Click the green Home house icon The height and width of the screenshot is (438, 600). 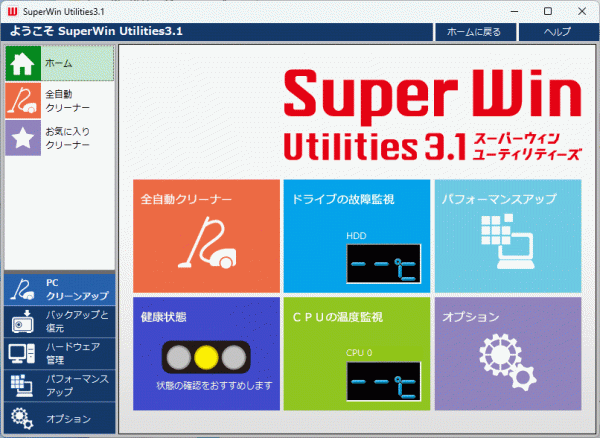23,64
